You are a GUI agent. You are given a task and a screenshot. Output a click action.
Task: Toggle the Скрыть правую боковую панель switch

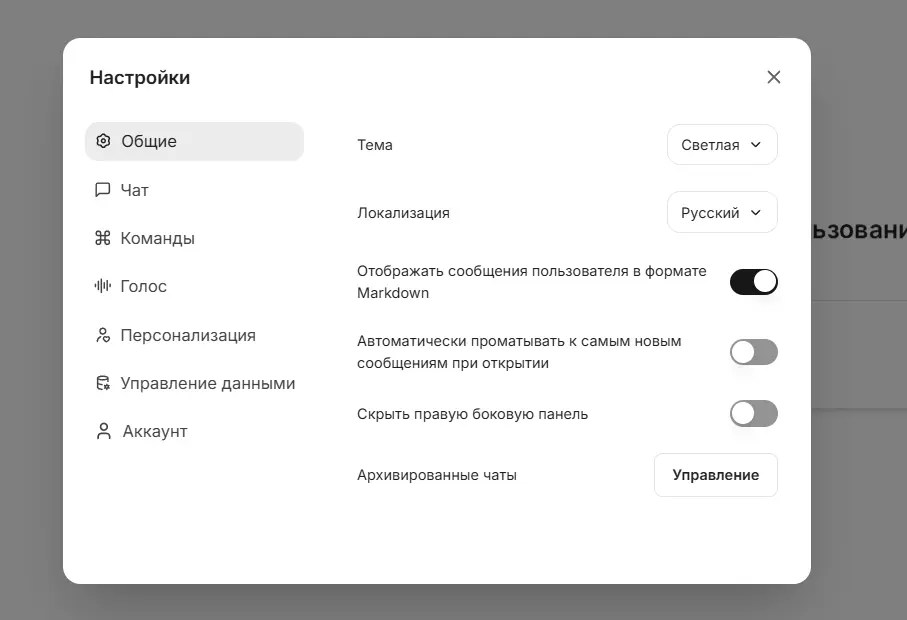pyautogui.click(x=753, y=413)
